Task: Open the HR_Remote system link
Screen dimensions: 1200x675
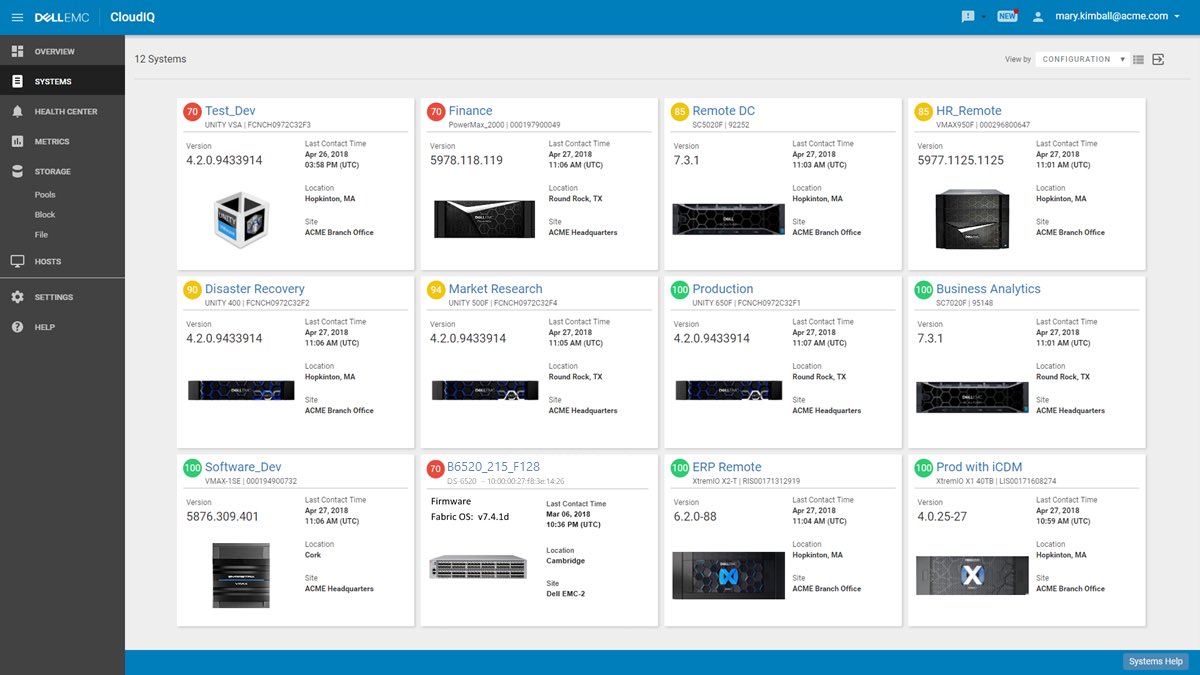Action: [x=968, y=111]
